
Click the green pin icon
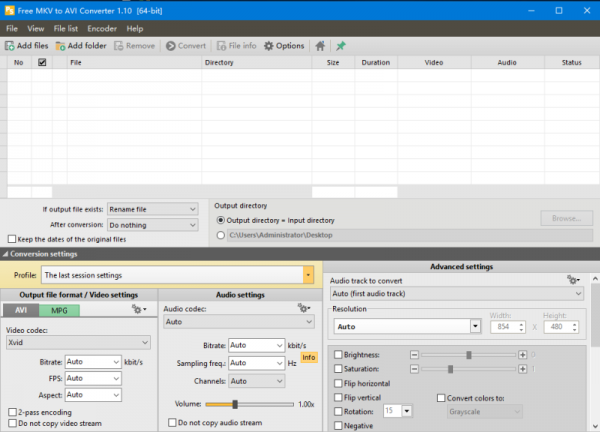pyautogui.click(x=341, y=46)
